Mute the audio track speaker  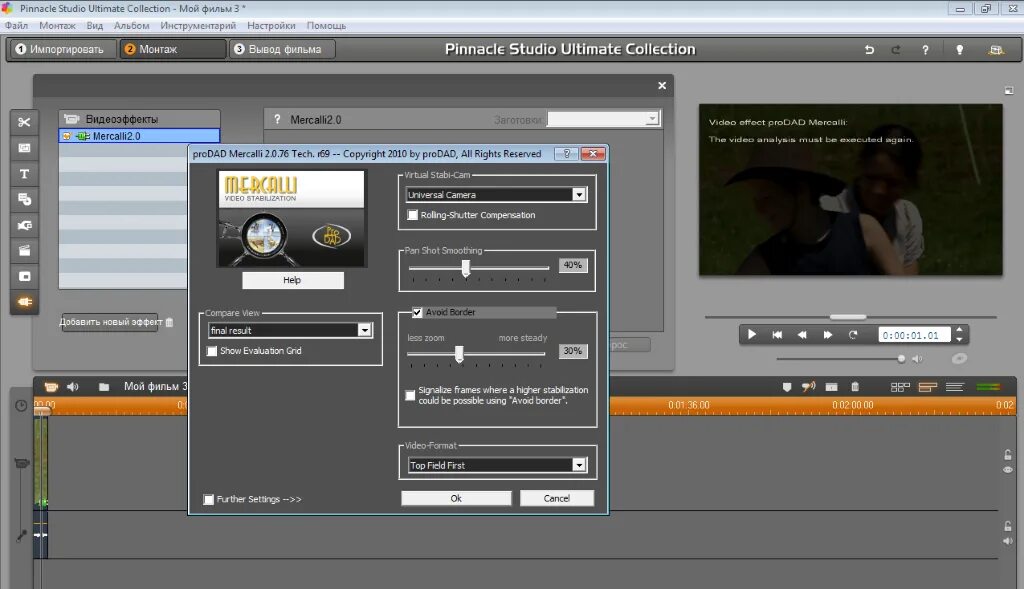point(1008,541)
